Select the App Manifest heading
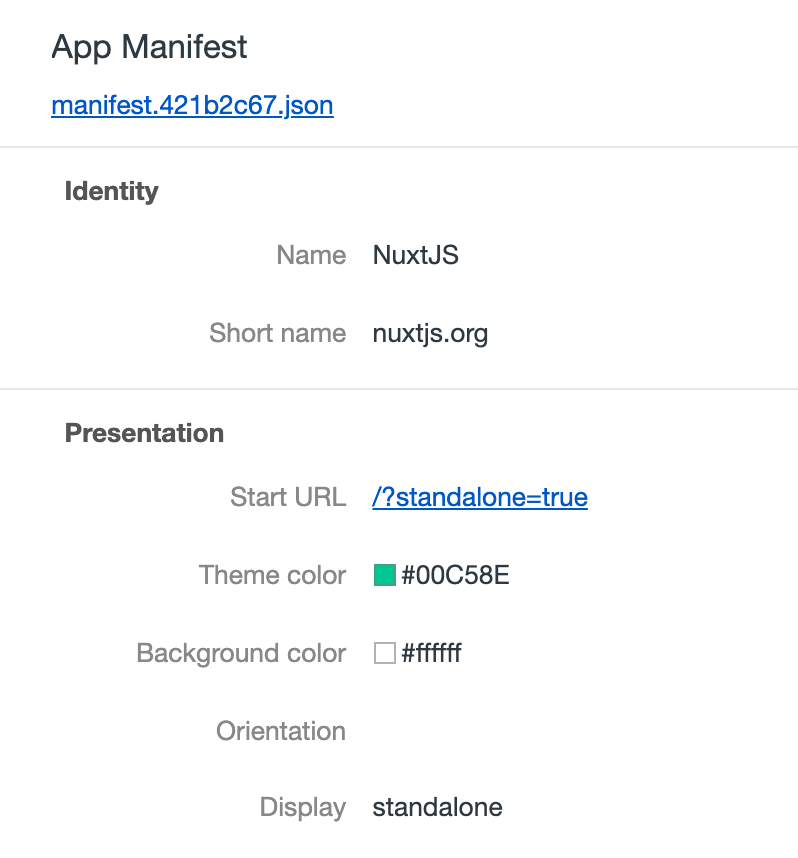 (x=148, y=46)
